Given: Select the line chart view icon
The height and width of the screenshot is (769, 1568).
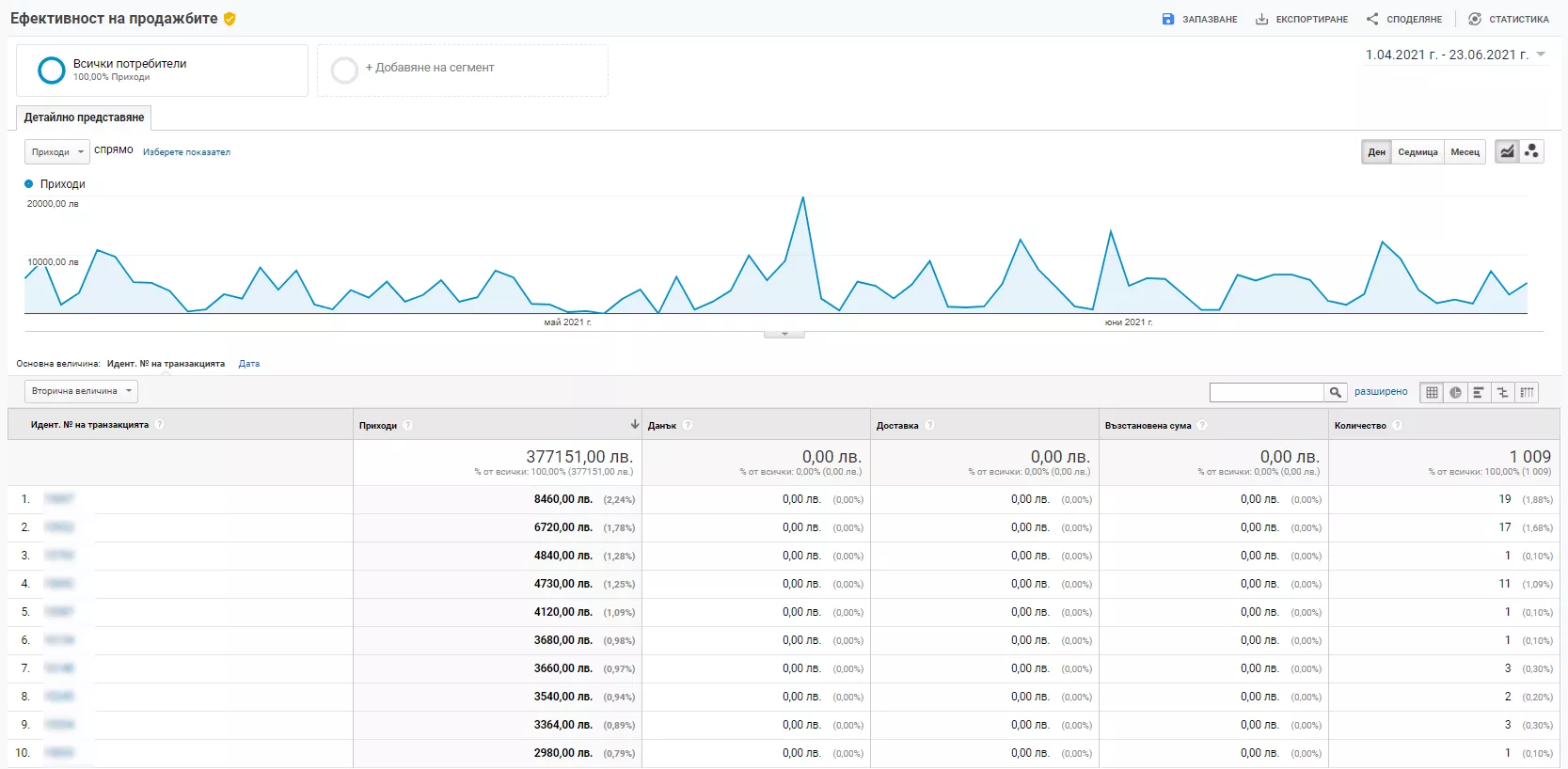Looking at the screenshot, I should click(x=1507, y=151).
